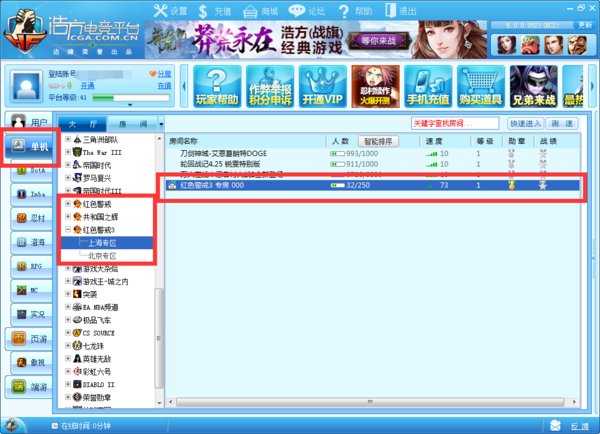Screen dimensions: 600x434
Task: Expand the 极品飞车 tree node
Action: (x=68, y=320)
